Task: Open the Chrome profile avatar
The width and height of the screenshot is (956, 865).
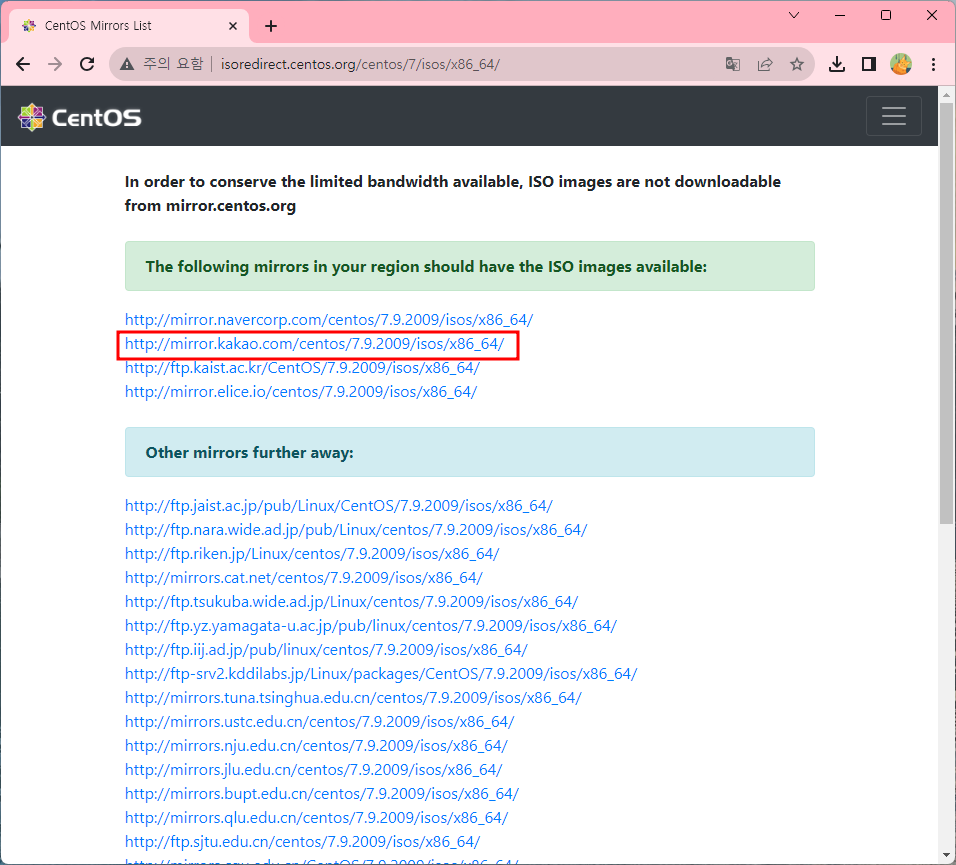Action: tap(901, 64)
